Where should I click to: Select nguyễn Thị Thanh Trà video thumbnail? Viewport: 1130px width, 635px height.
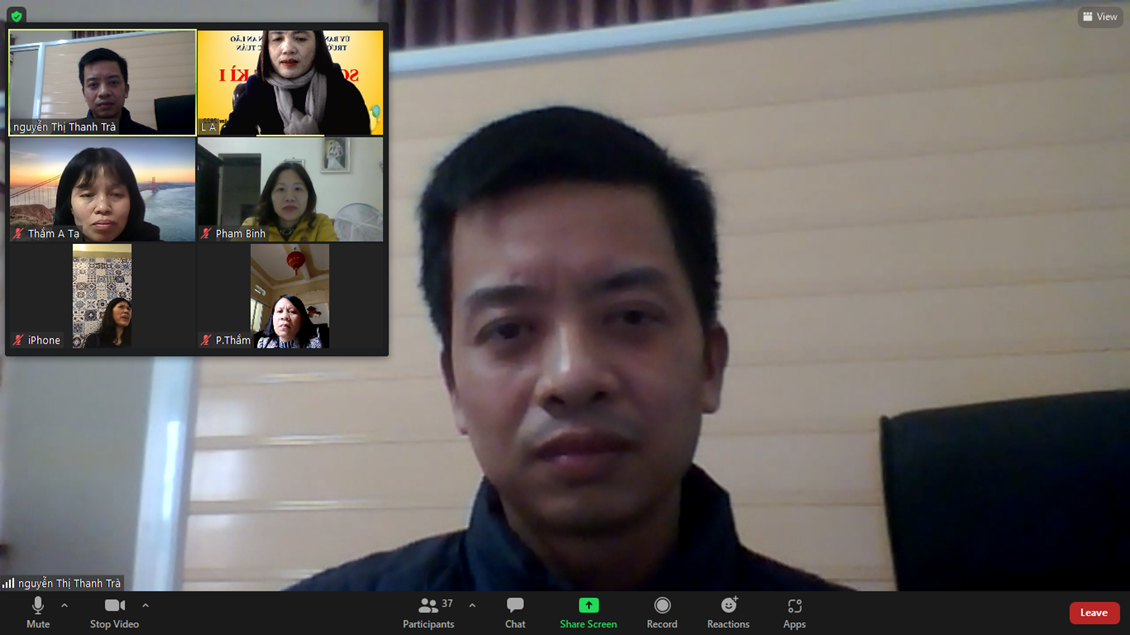click(x=102, y=82)
